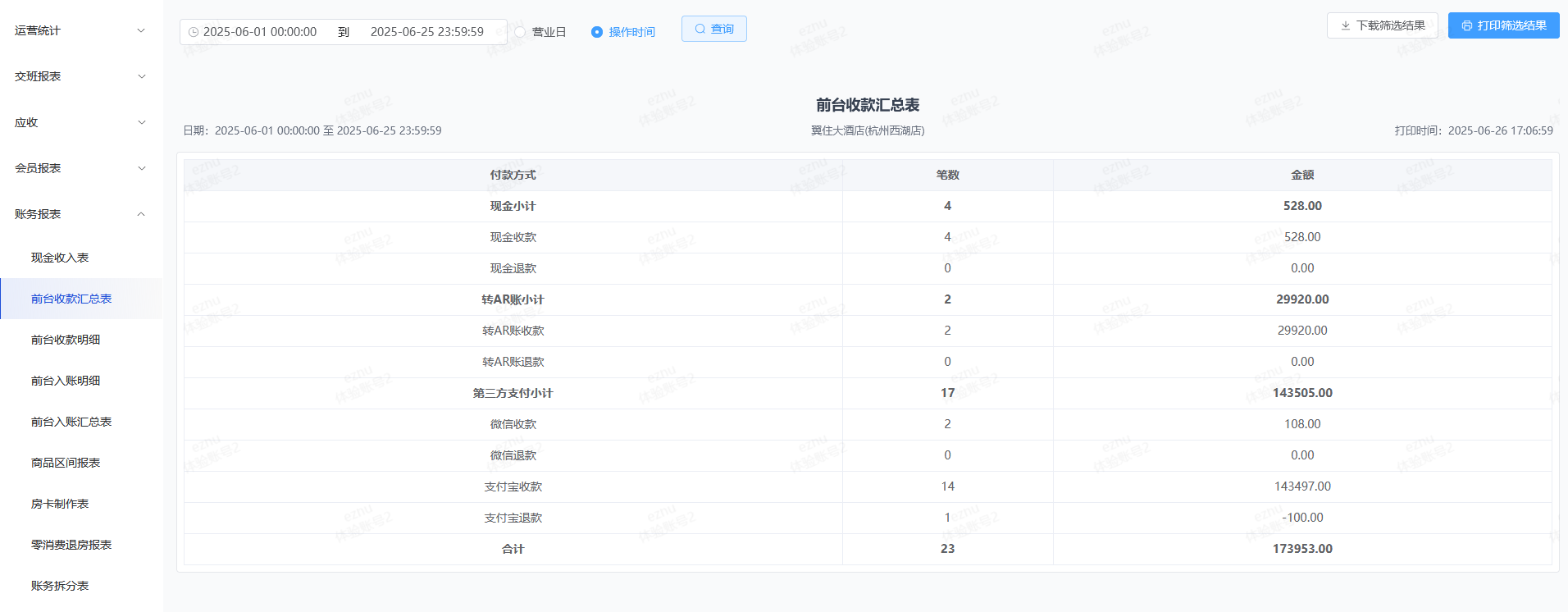
Task: Click the 打印筛选结果 button
Action: pyautogui.click(x=1503, y=25)
